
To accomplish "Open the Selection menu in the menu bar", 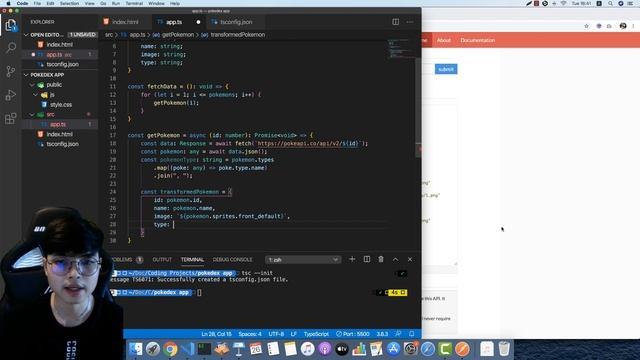I will click(69, 3).
